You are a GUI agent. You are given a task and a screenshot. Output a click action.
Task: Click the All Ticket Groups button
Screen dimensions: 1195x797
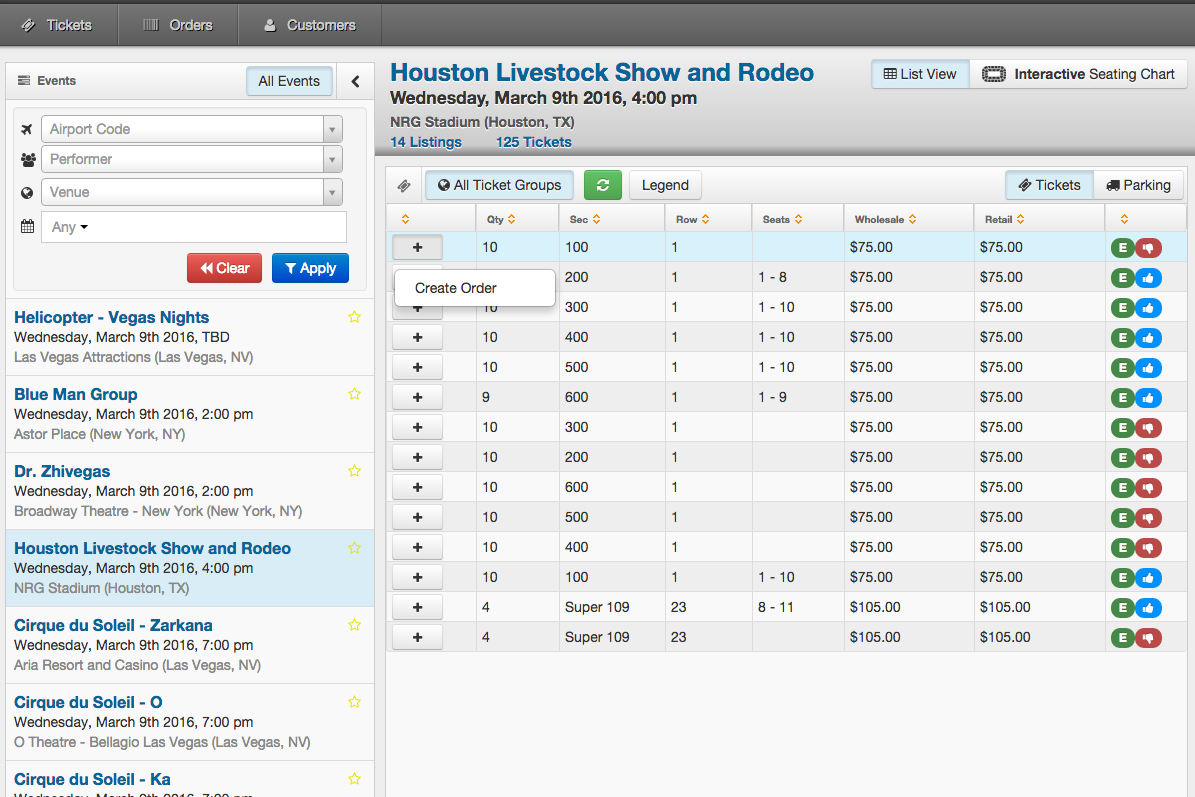[x=499, y=185]
